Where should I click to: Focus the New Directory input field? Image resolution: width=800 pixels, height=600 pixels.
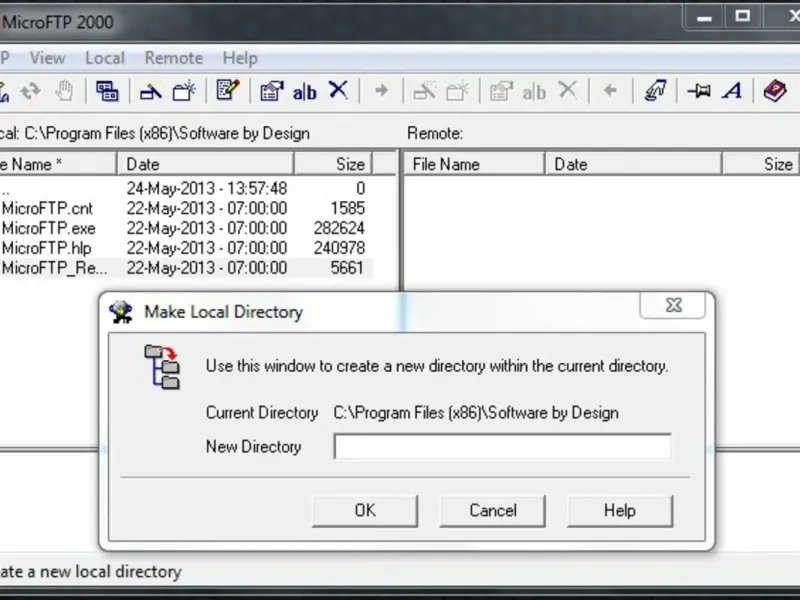tap(503, 446)
